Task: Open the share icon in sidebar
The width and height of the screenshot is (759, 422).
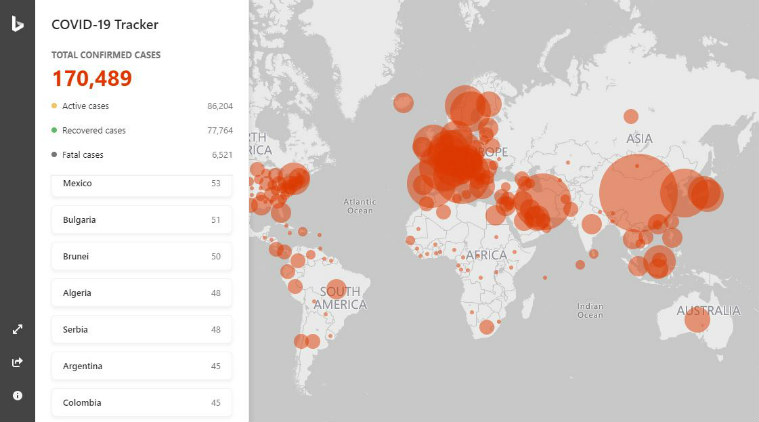Action: coord(17,362)
